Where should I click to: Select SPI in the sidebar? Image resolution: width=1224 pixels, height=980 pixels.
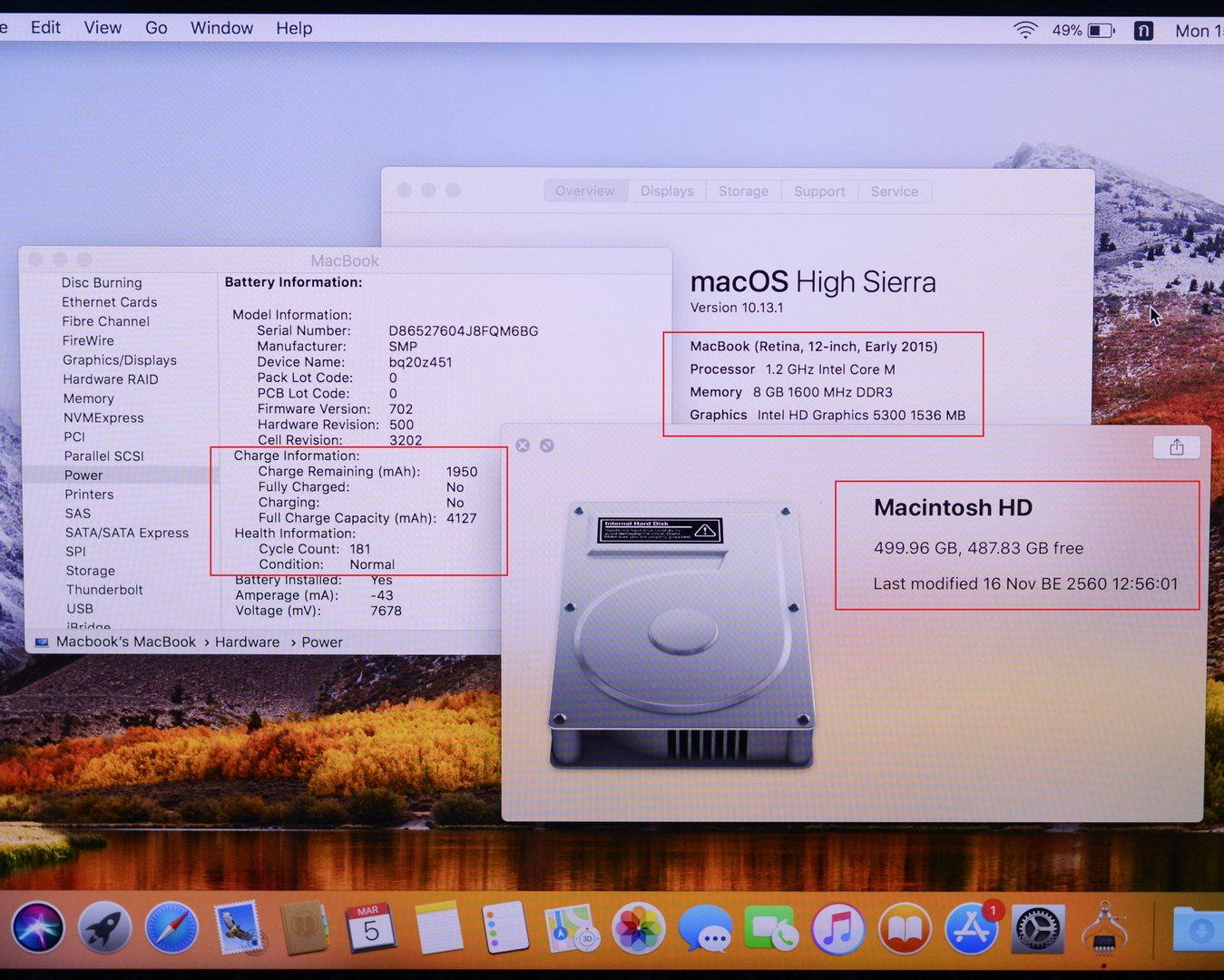[x=76, y=552]
